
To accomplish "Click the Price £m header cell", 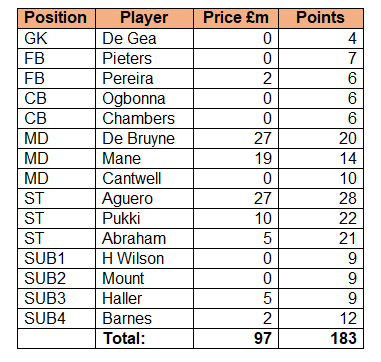I will click(x=236, y=18).
